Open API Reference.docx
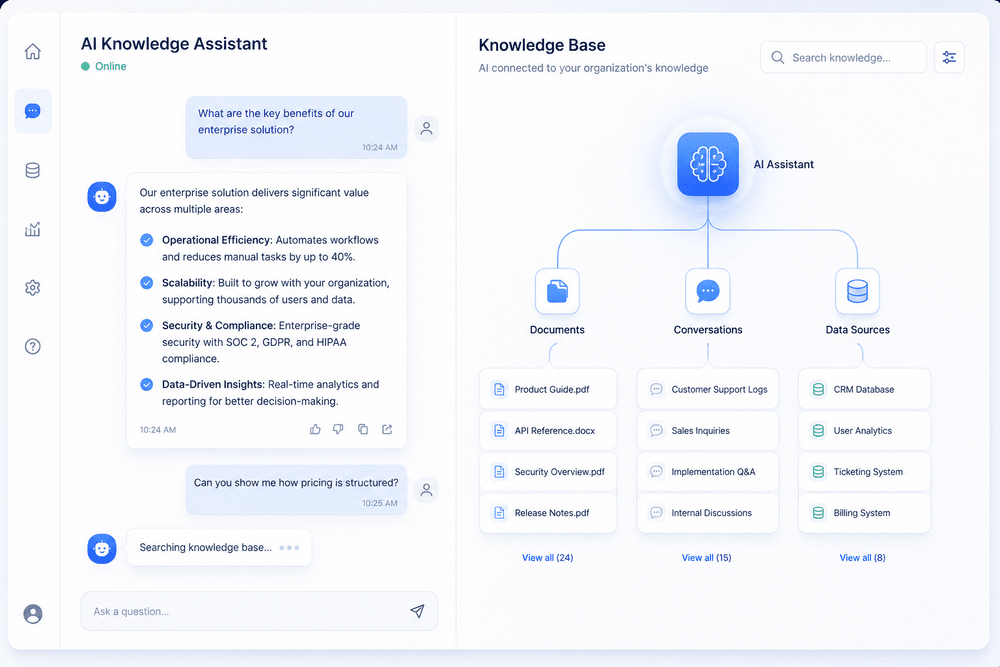The width and height of the screenshot is (1000, 667). [548, 430]
